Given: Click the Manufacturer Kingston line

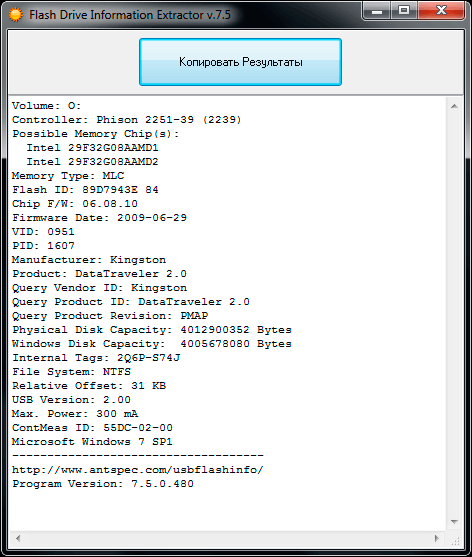Looking at the screenshot, I should [89, 260].
